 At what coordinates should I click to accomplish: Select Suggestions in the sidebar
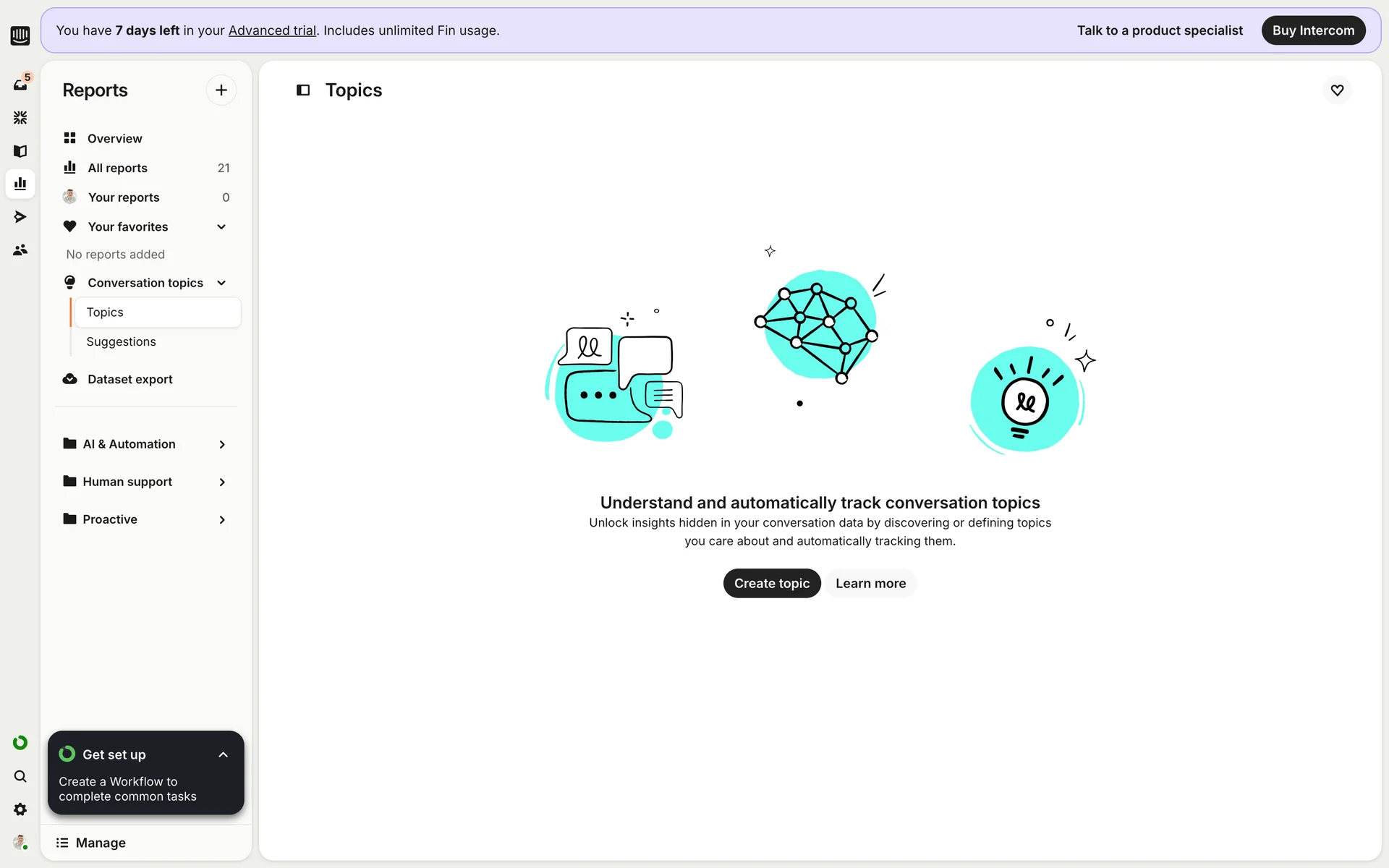click(x=122, y=341)
